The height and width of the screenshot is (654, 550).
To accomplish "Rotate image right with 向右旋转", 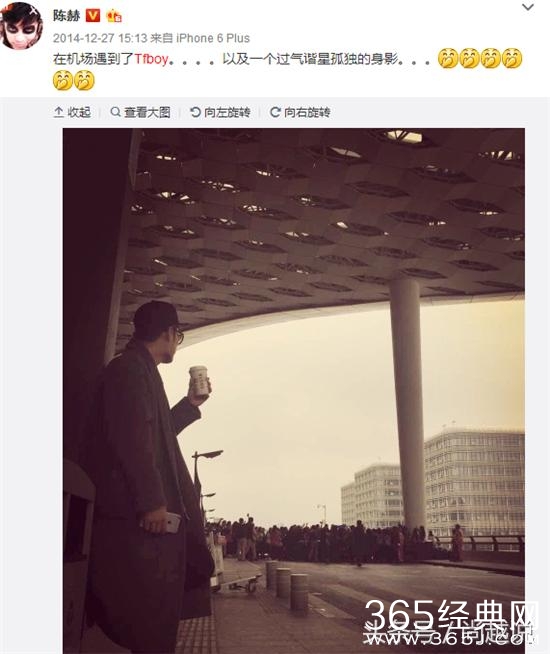I will tap(300, 112).
